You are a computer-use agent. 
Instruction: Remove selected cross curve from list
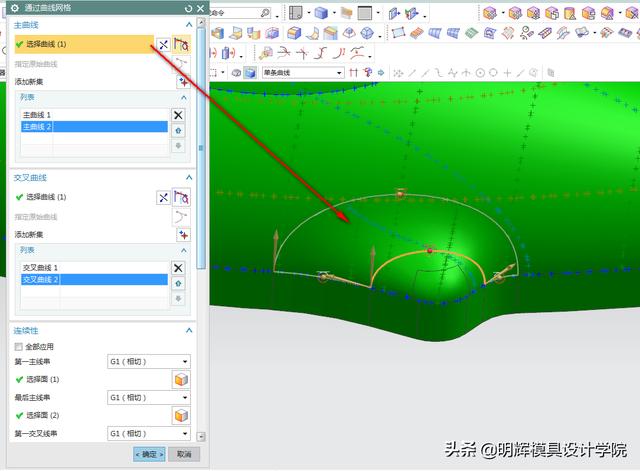click(178, 268)
